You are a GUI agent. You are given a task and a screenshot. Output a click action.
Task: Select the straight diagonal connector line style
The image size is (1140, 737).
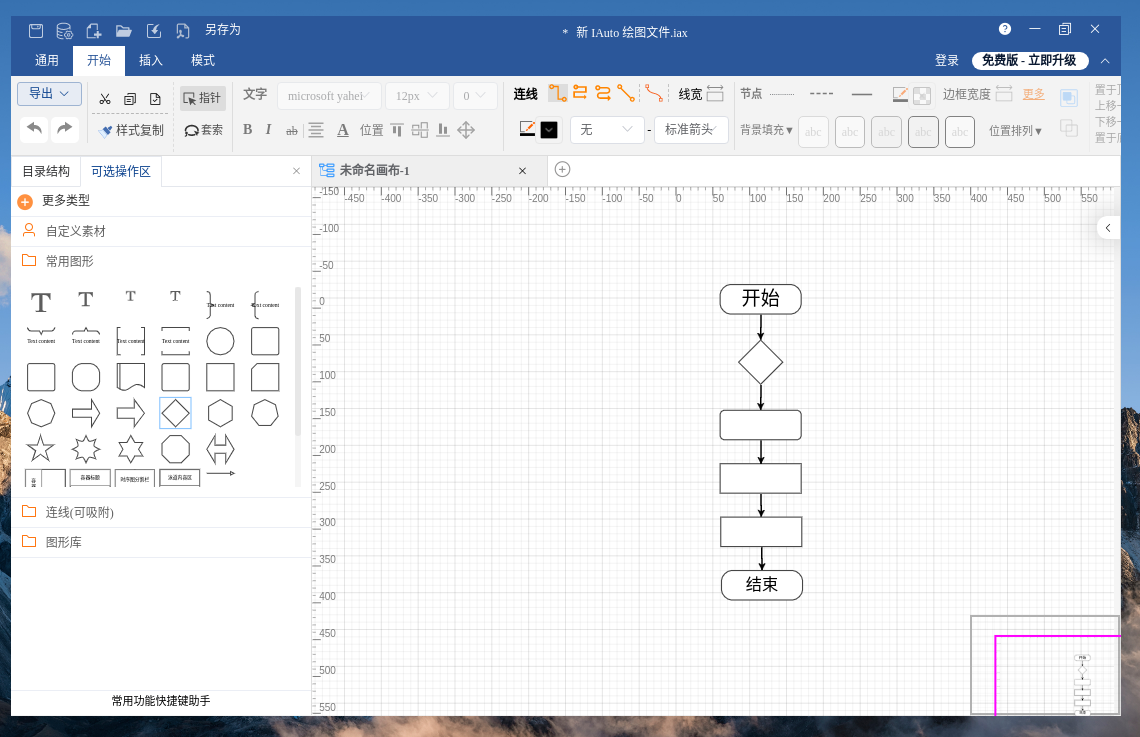click(626, 93)
